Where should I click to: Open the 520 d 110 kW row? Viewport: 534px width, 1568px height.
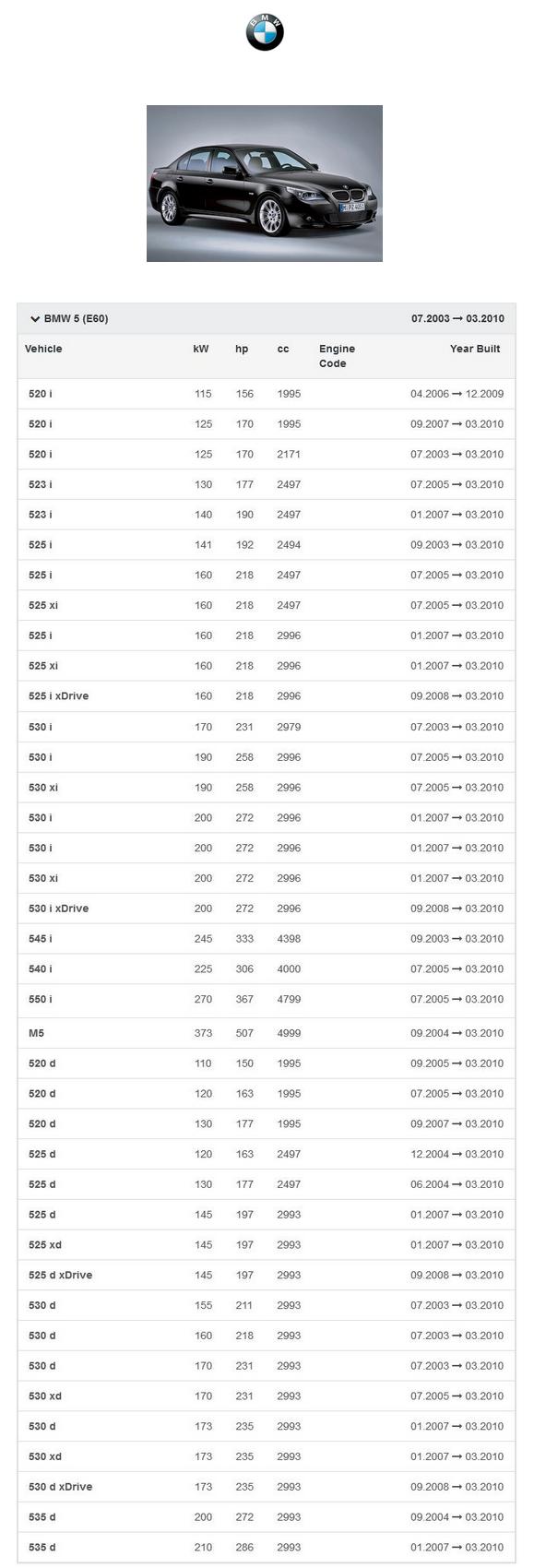(267, 1063)
